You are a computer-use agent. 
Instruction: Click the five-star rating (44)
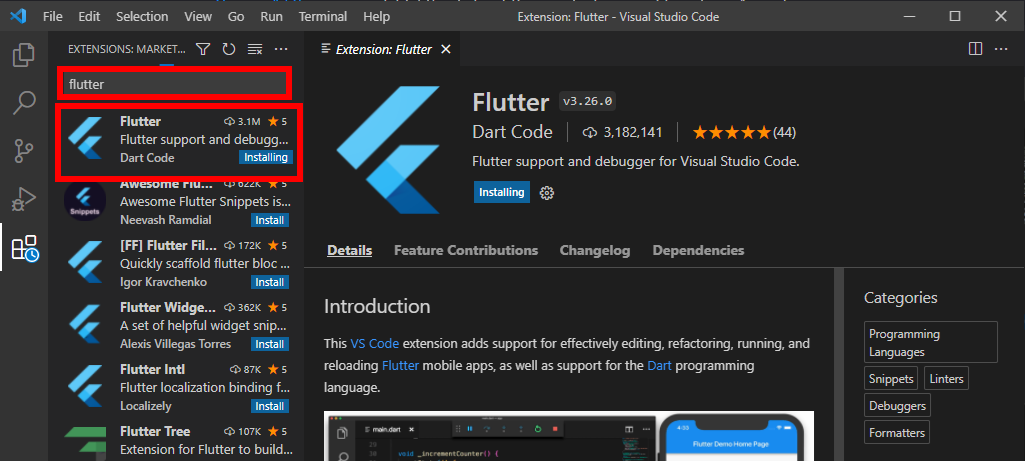coord(744,133)
